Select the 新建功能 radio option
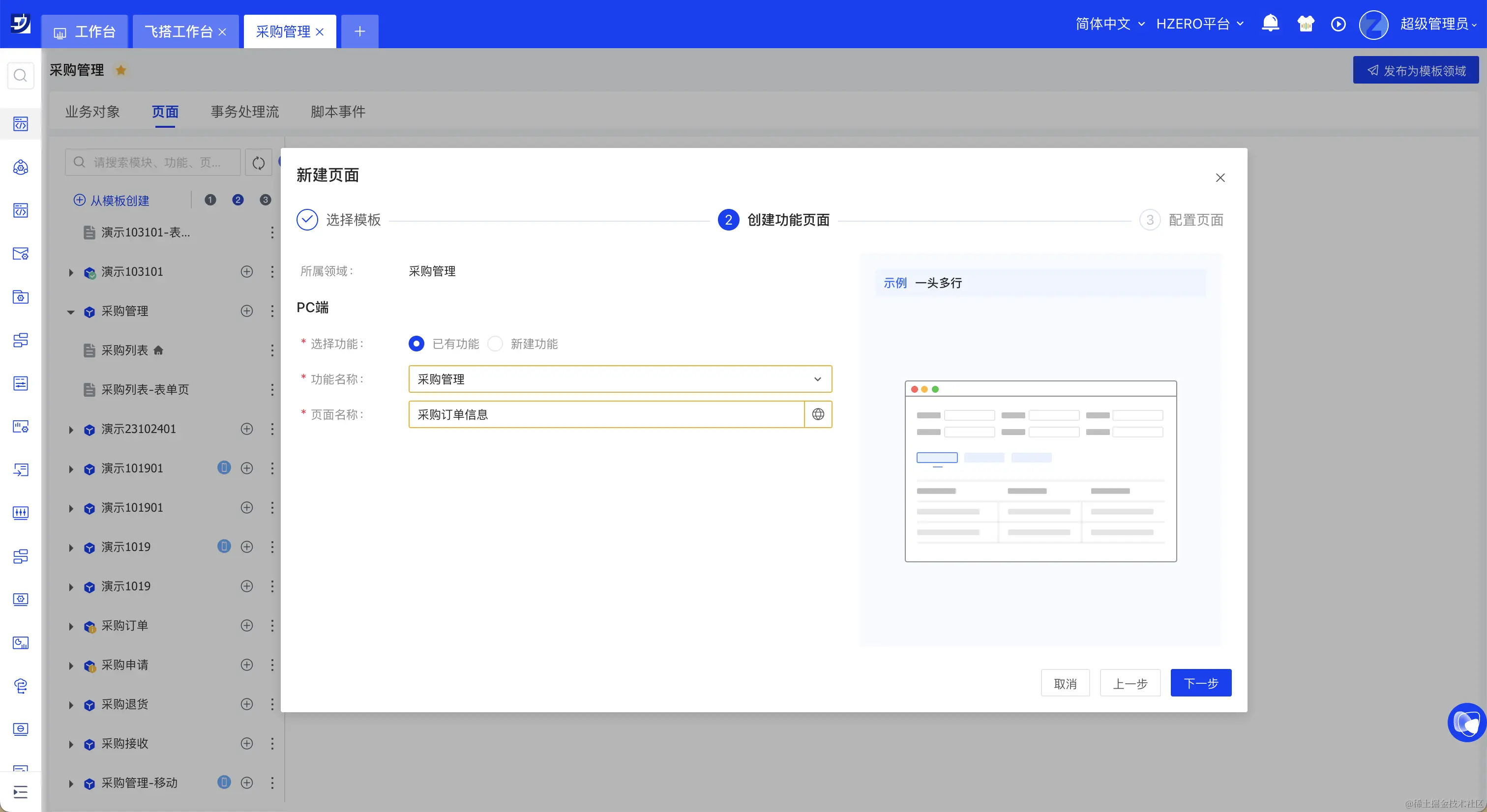Image resolution: width=1487 pixels, height=812 pixels. tap(495, 344)
